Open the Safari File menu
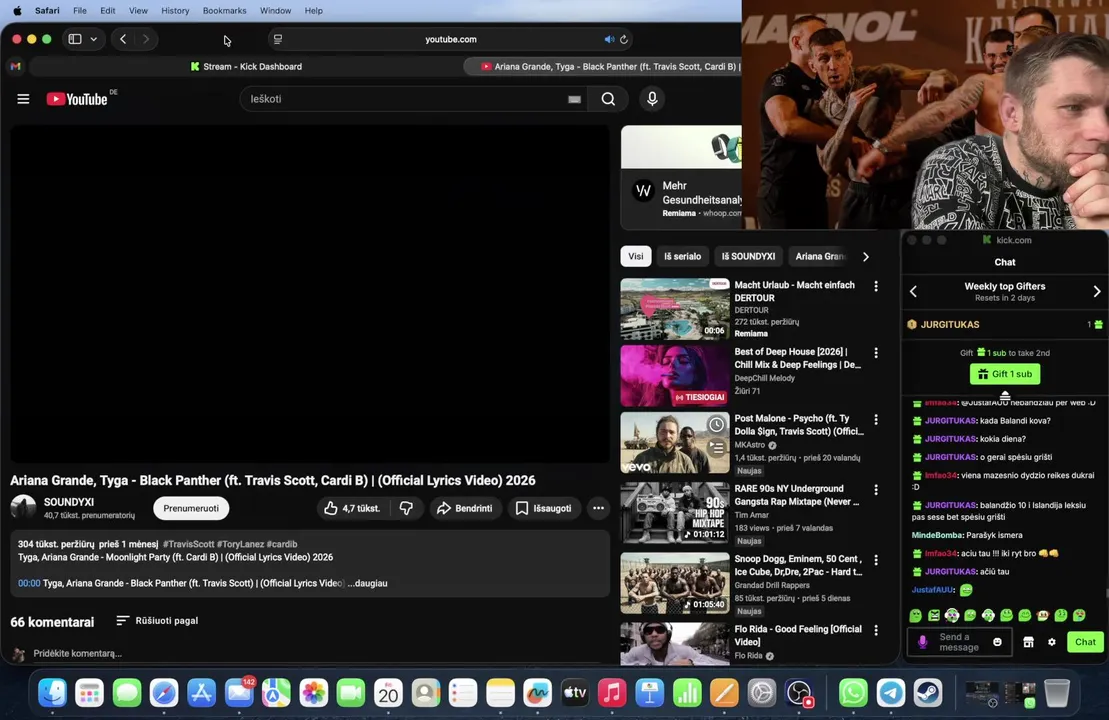 80,11
